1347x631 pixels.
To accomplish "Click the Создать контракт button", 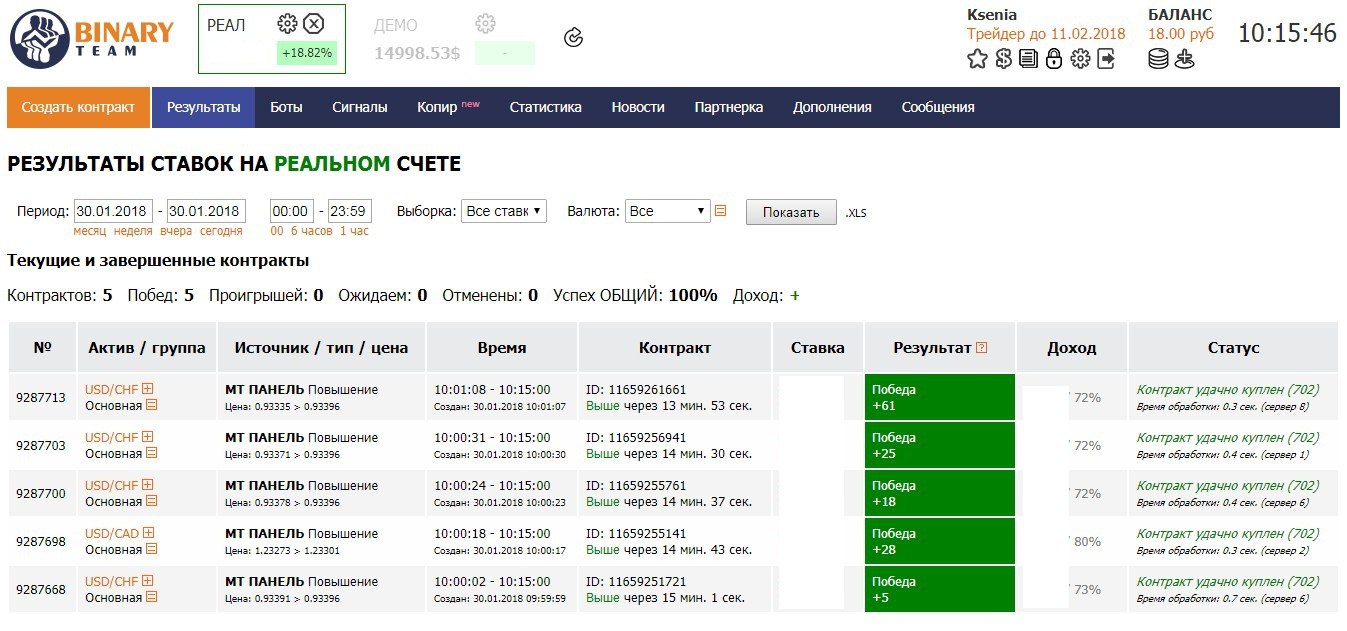I will 78,107.
